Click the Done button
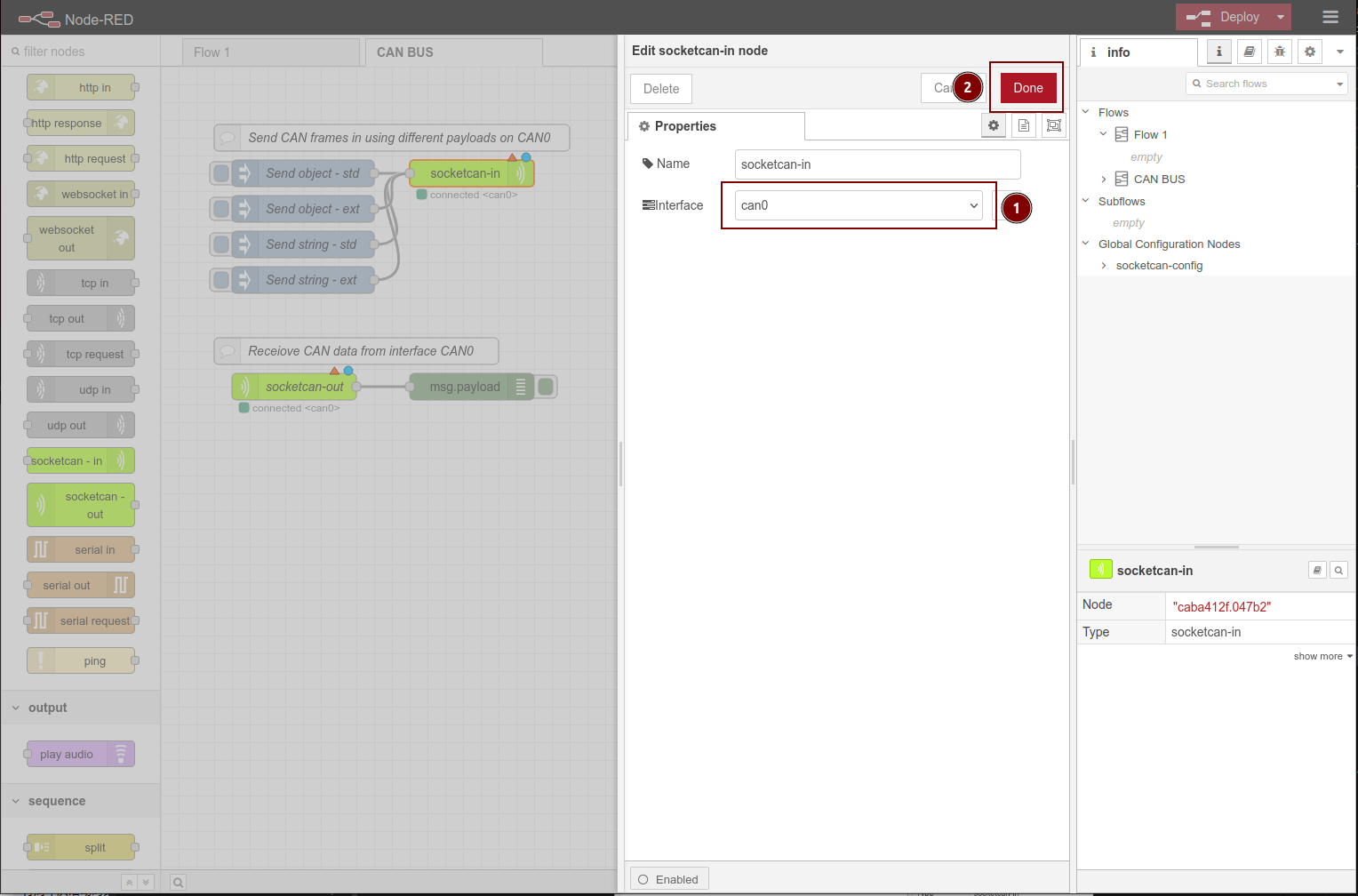Screen dimensions: 1358x896 1028,88
